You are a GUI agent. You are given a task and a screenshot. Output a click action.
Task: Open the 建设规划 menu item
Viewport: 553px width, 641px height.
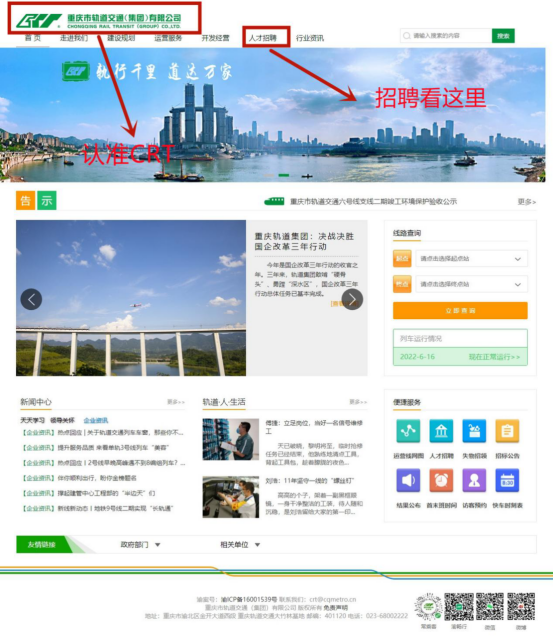[x=121, y=38]
